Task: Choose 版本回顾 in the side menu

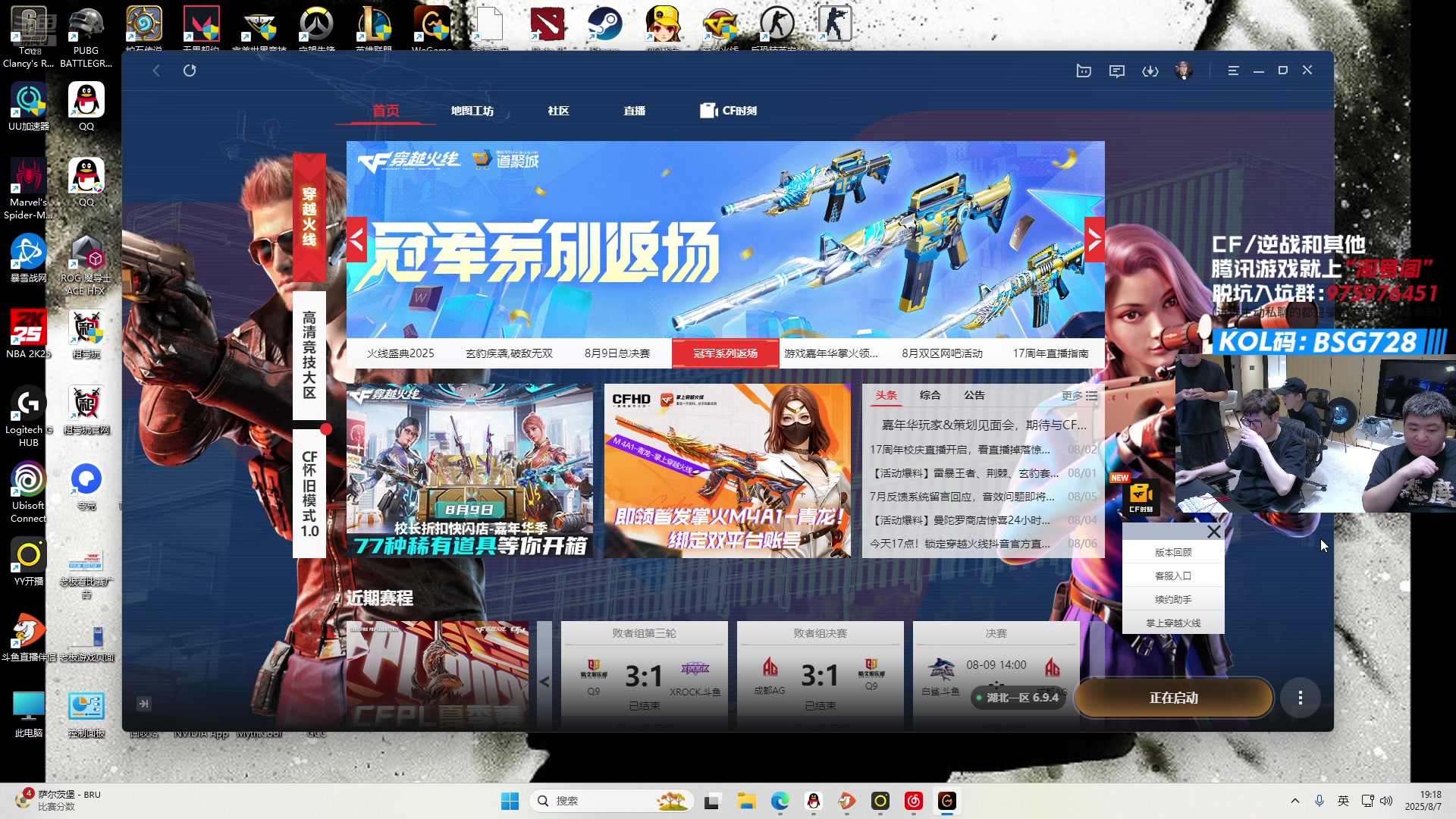Action: pos(1173,552)
